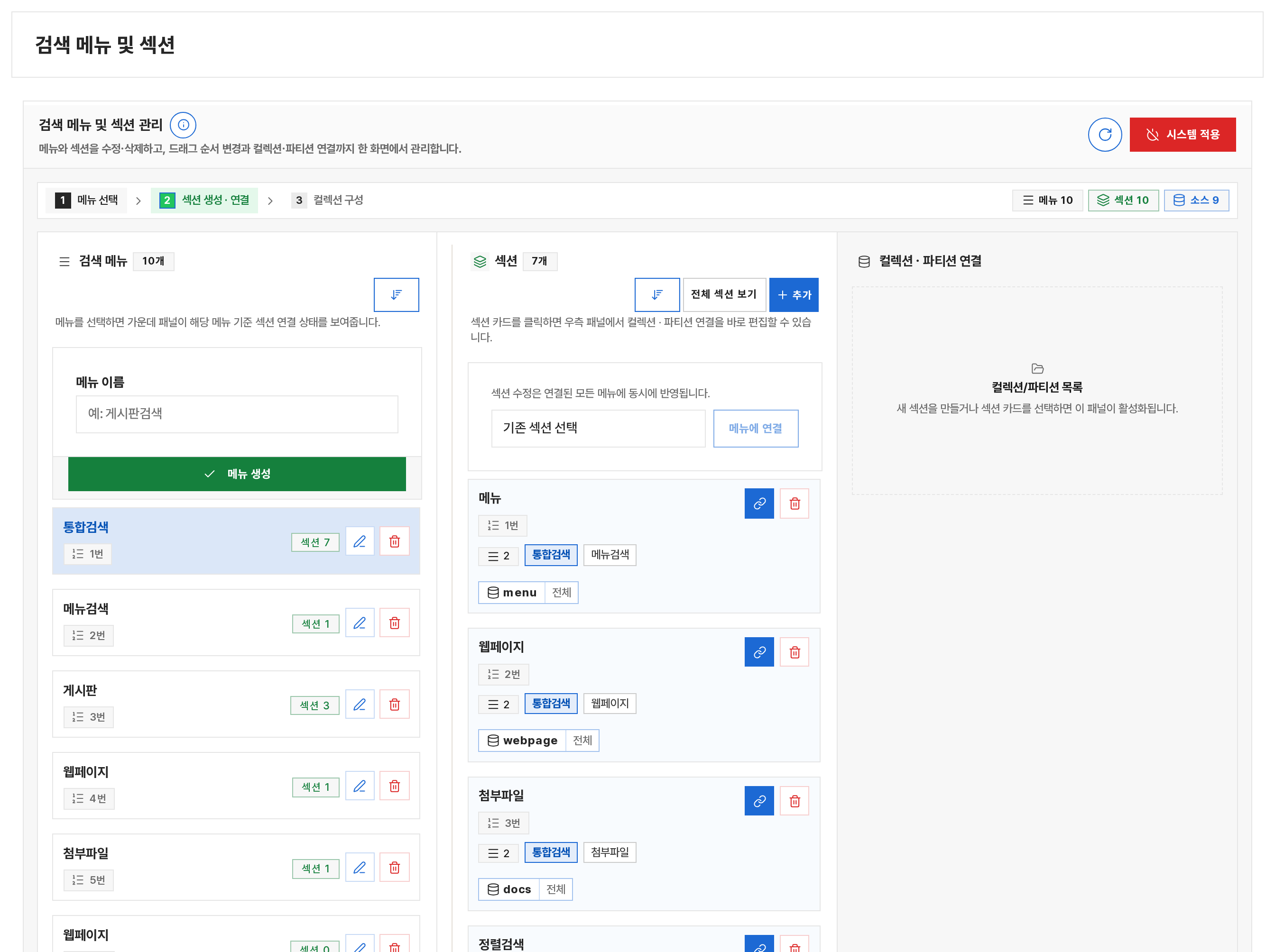
Task: Go to step 1 메뉴 선택
Action: click(x=86, y=200)
